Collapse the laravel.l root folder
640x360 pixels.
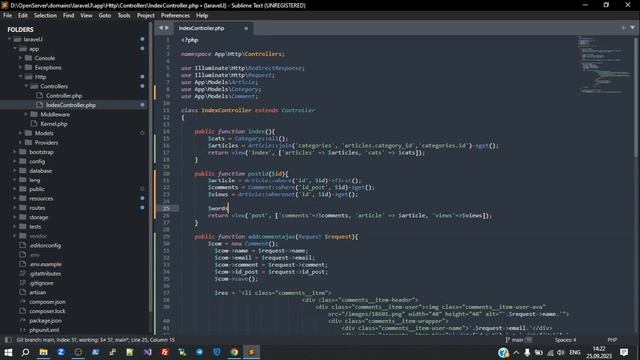[x=9, y=39]
